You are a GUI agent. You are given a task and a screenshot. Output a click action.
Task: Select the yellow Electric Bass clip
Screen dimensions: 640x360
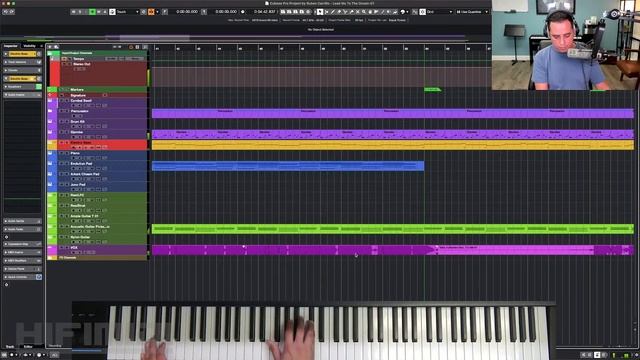click(x=393, y=145)
